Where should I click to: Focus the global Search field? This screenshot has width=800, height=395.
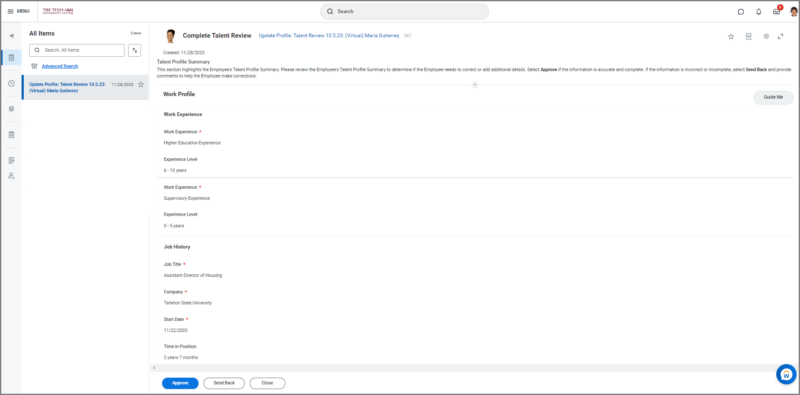[x=404, y=11]
